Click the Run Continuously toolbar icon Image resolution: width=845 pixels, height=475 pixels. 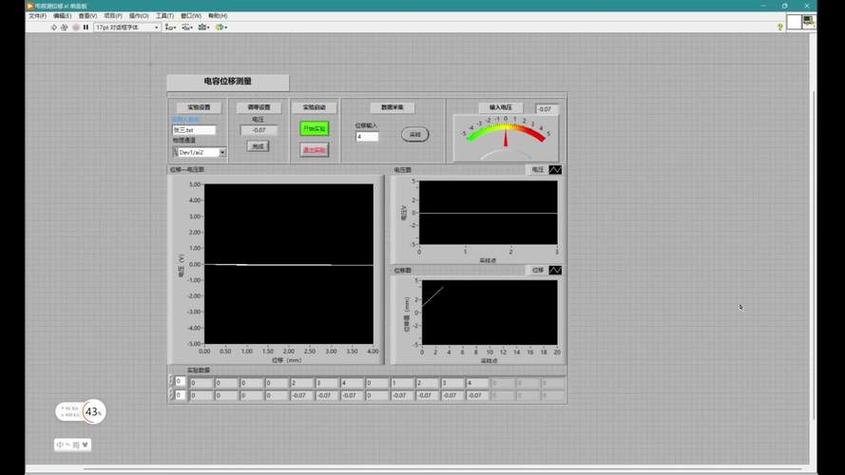(x=65, y=27)
